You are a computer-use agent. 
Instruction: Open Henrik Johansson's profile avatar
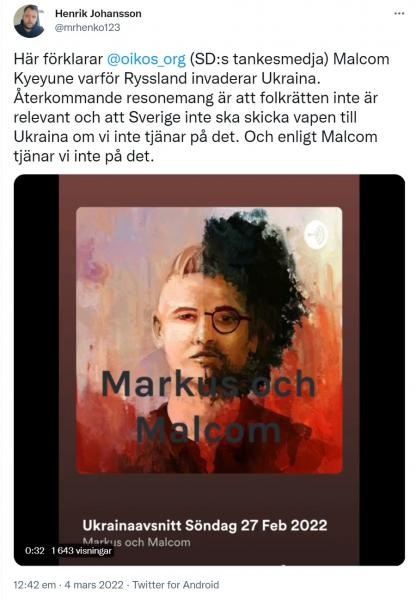(29, 21)
